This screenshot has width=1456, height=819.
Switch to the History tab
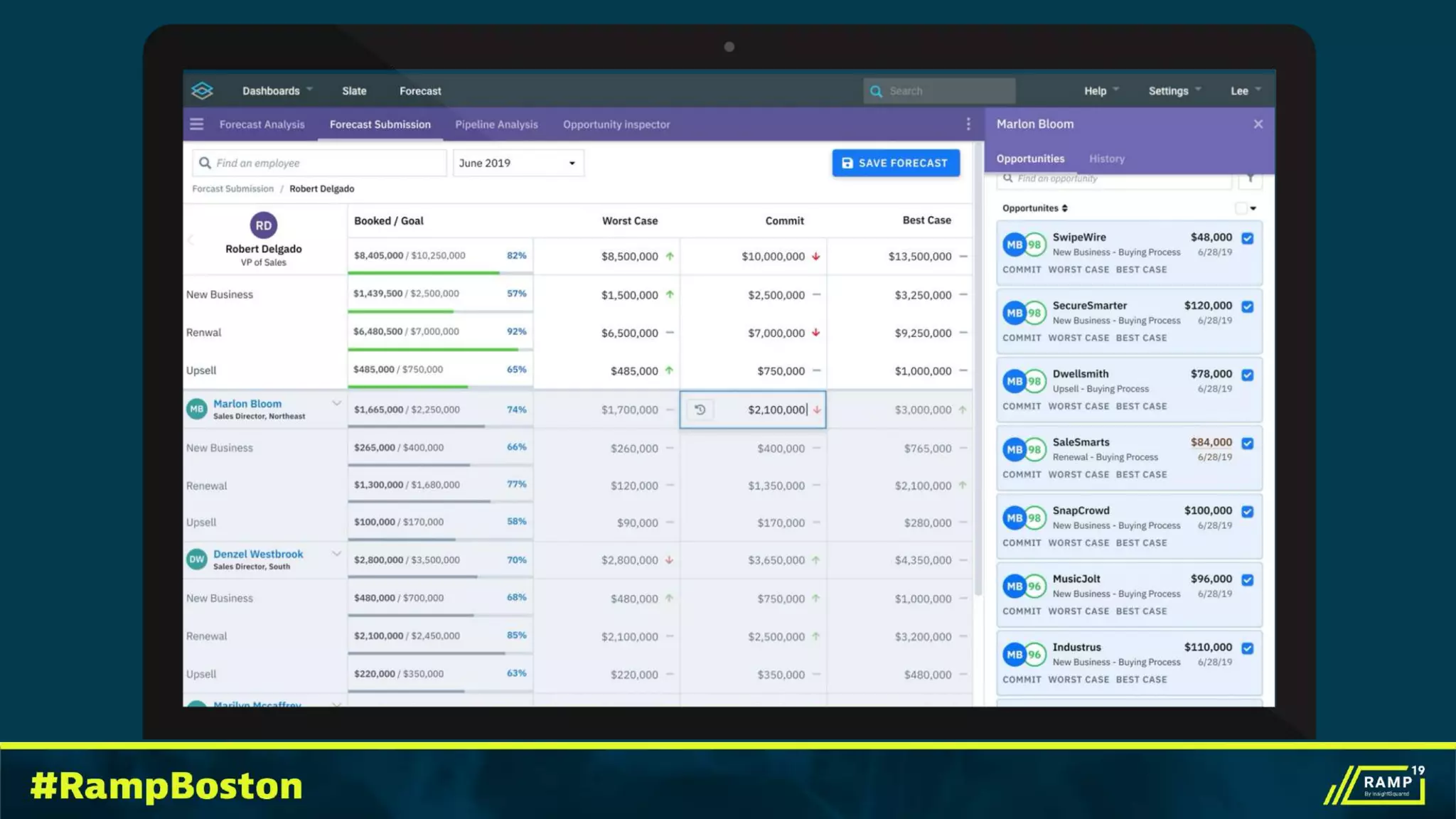point(1106,159)
